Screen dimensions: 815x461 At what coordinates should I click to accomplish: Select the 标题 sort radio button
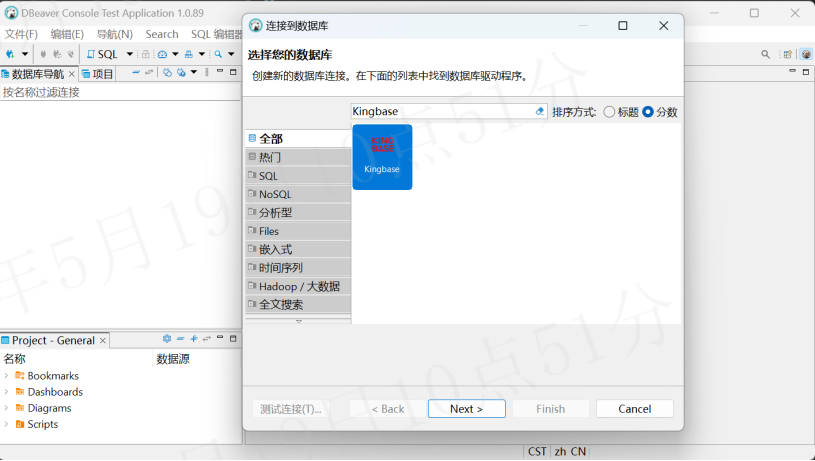[x=609, y=112]
